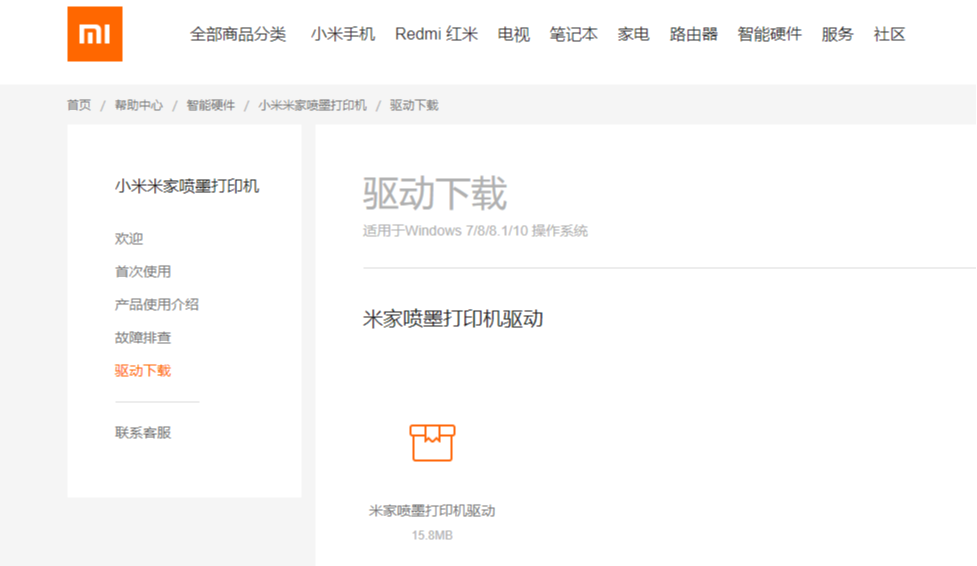Open 路由器 navigation item

[693, 34]
